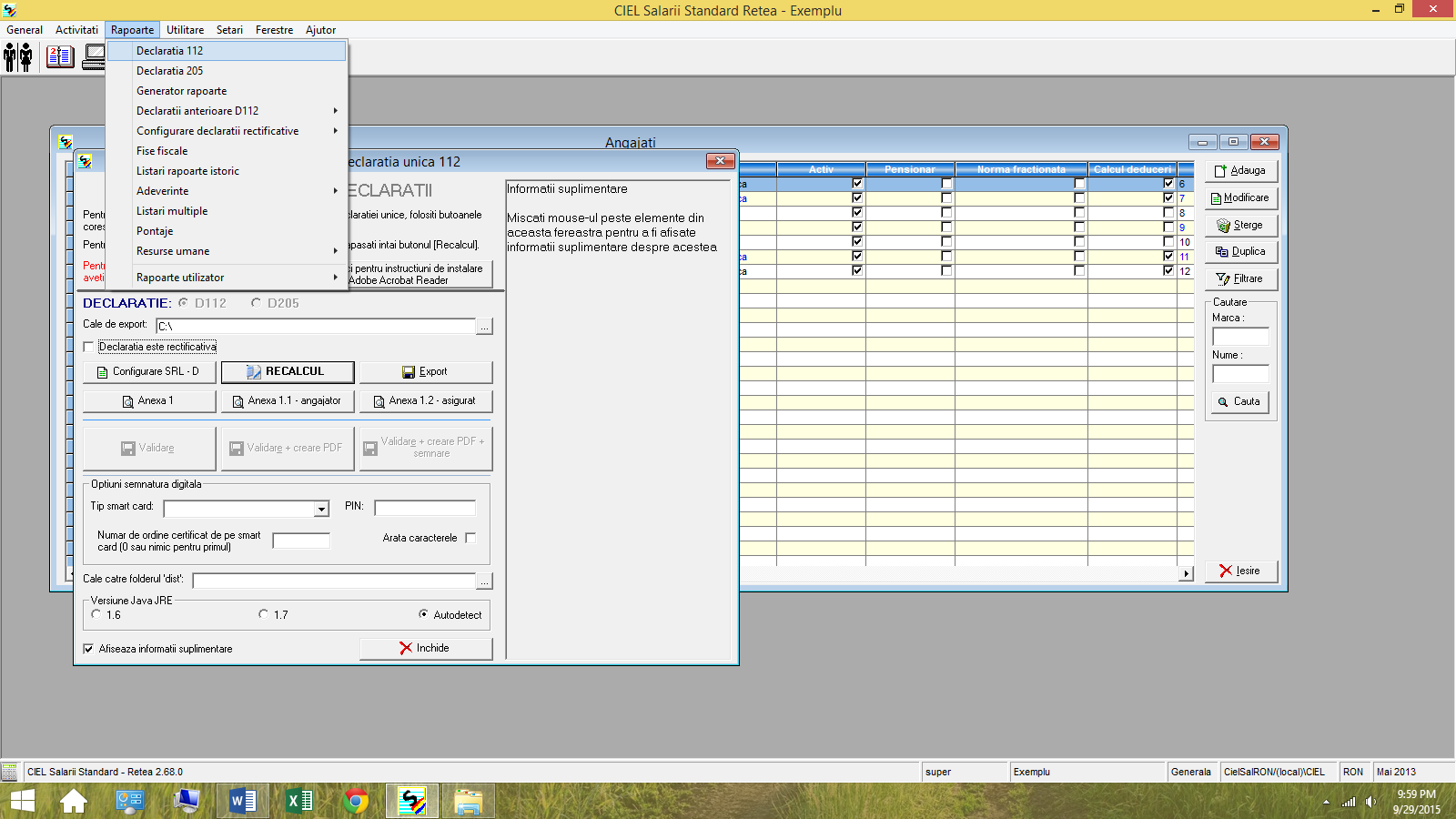This screenshot has height=819, width=1456.
Task: Click the Export button
Action: tap(426, 371)
